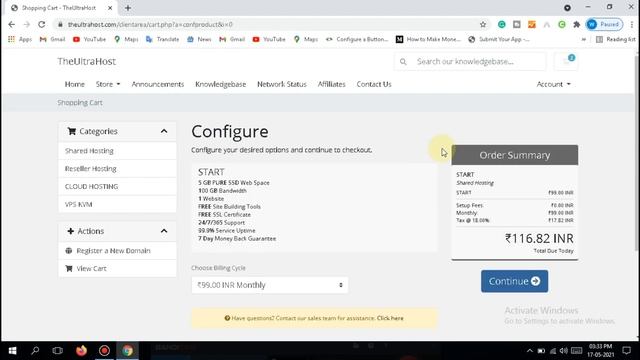Select the Shared Hosting category
The width and height of the screenshot is (640, 360).
click(x=118, y=151)
